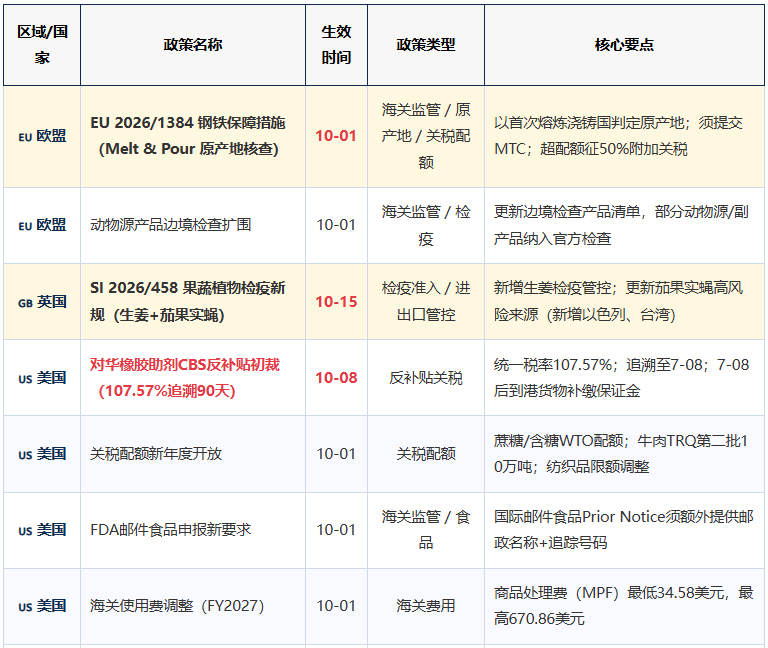The height and width of the screenshot is (648, 768).
Task: Select the 海关监管 / 原产地 / 关税配额 type cell
Action: click(x=426, y=136)
